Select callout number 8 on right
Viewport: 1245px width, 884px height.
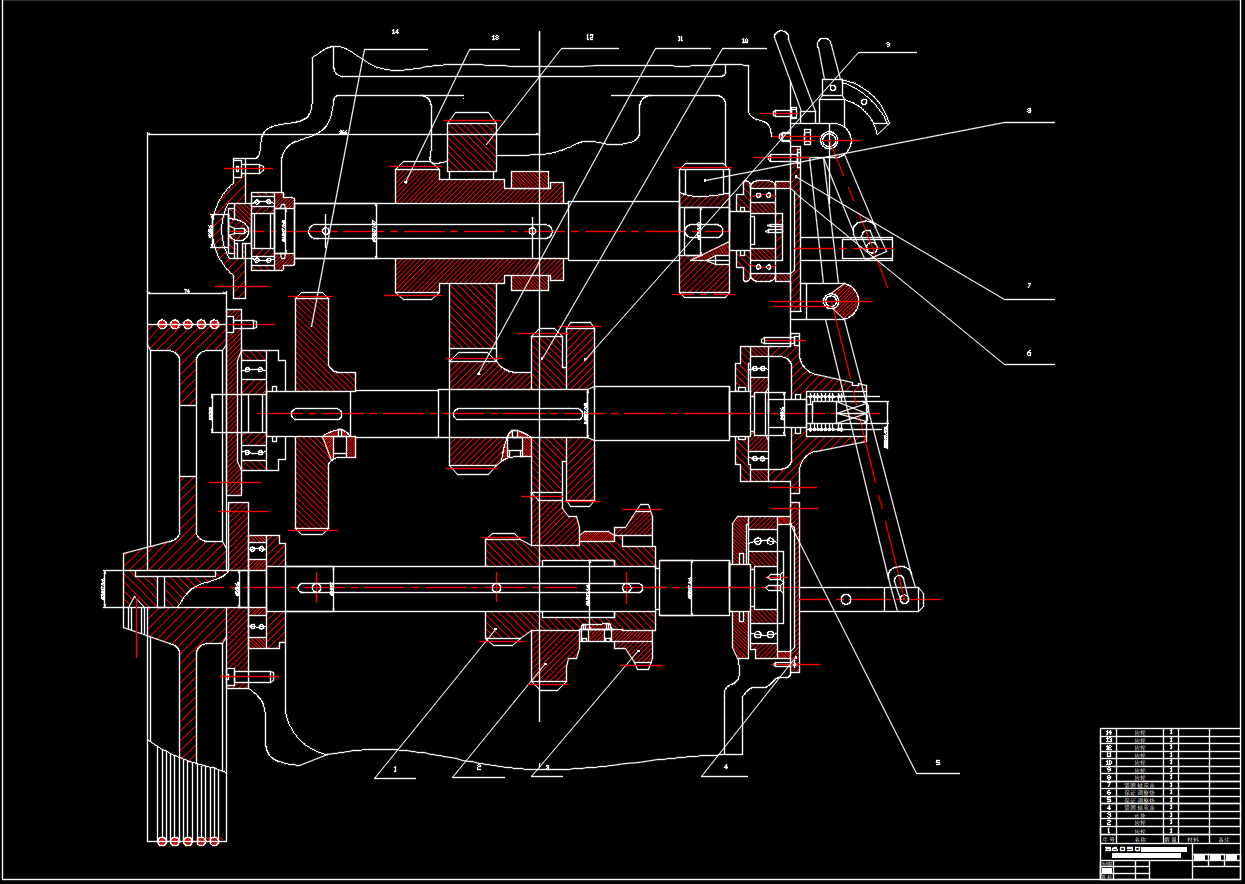[1028, 111]
